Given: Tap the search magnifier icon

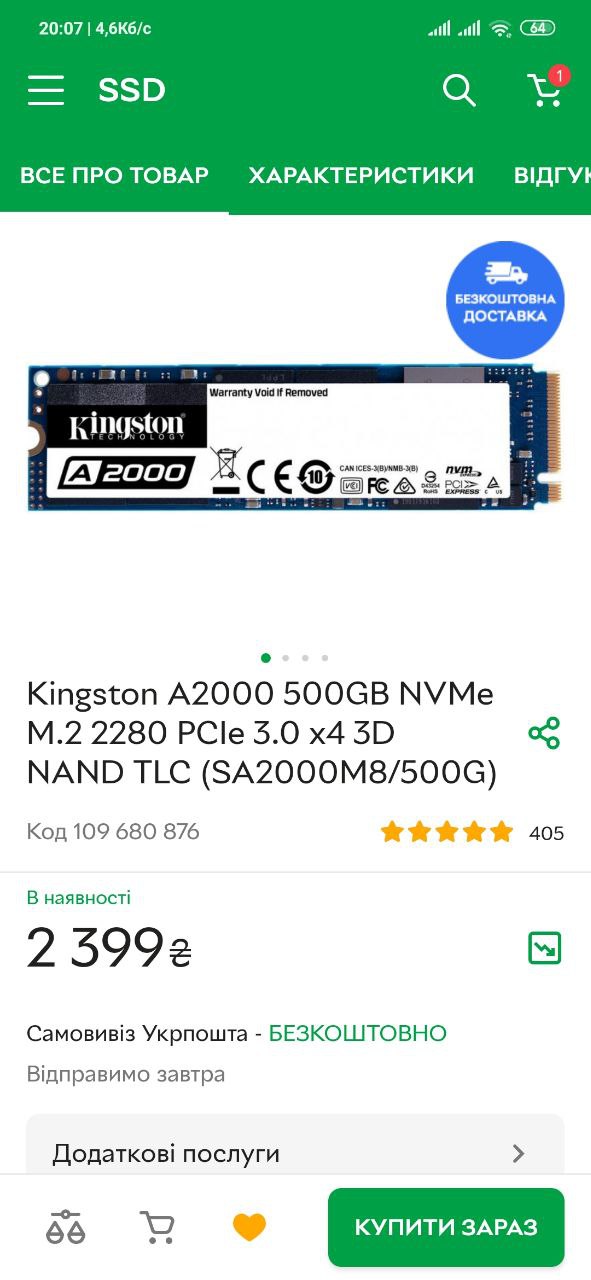Looking at the screenshot, I should tap(459, 91).
